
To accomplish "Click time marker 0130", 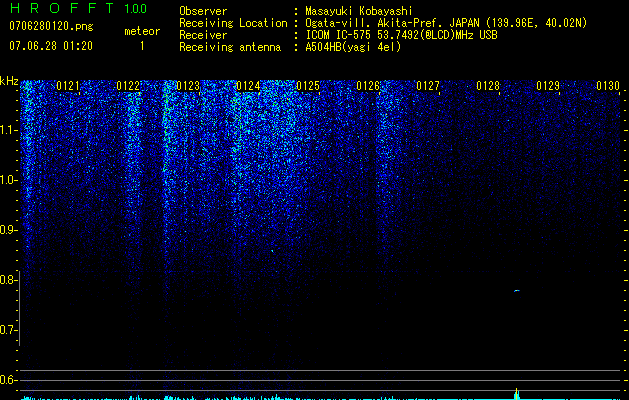I will click(608, 86).
